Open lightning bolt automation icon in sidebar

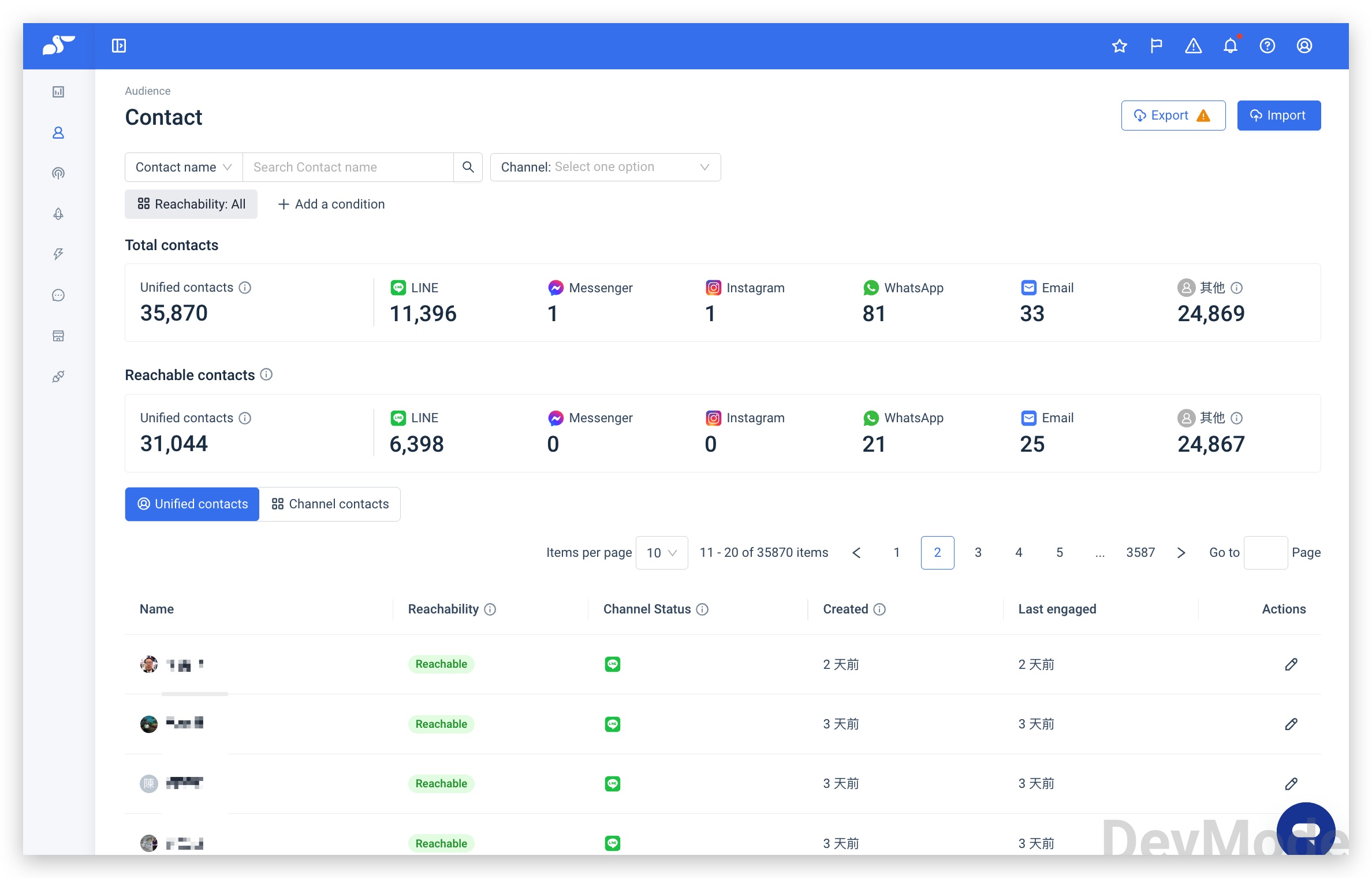click(x=58, y=254)
